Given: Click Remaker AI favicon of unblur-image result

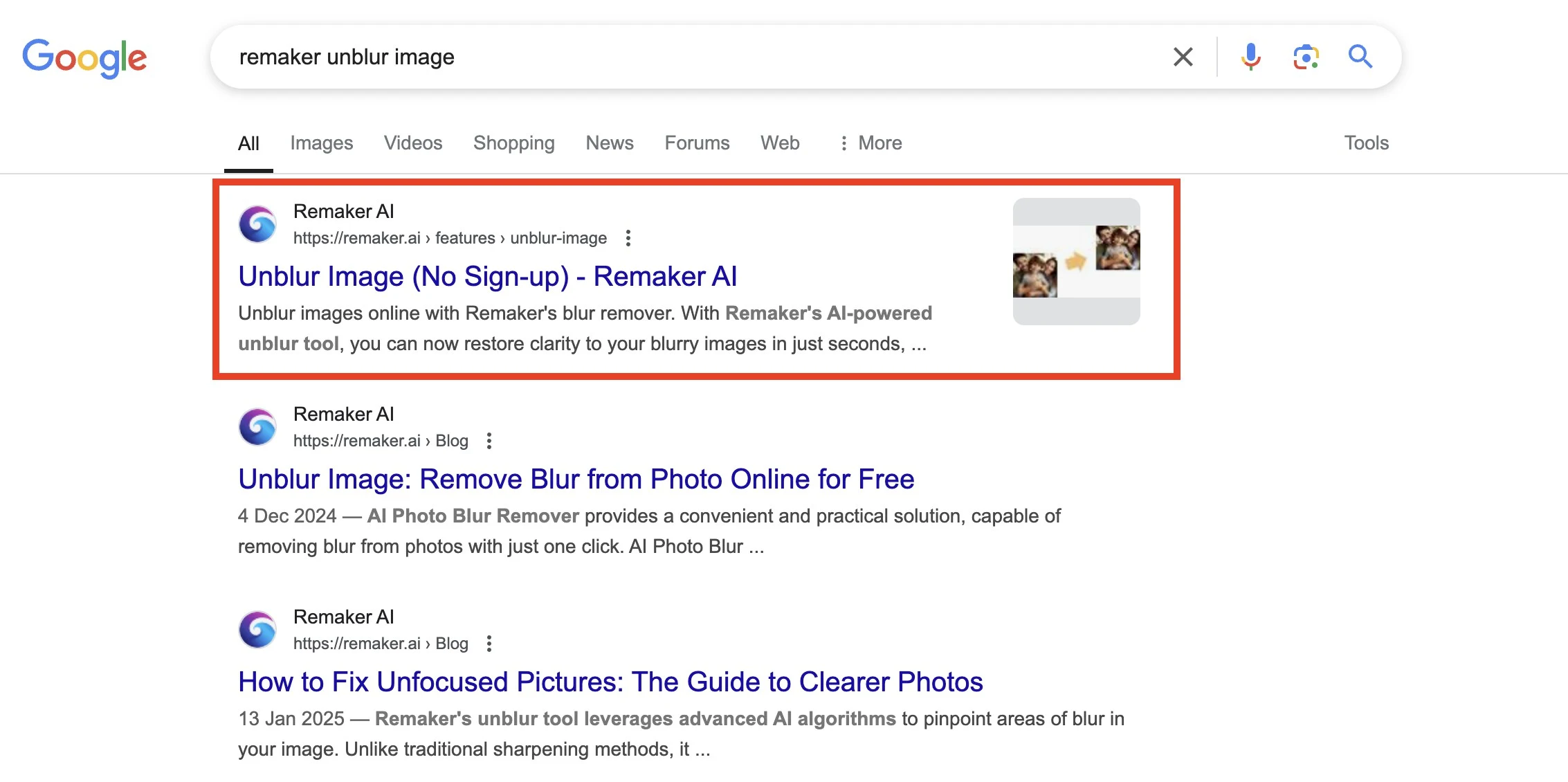Looking at the screenshot, I should (257, 224).
